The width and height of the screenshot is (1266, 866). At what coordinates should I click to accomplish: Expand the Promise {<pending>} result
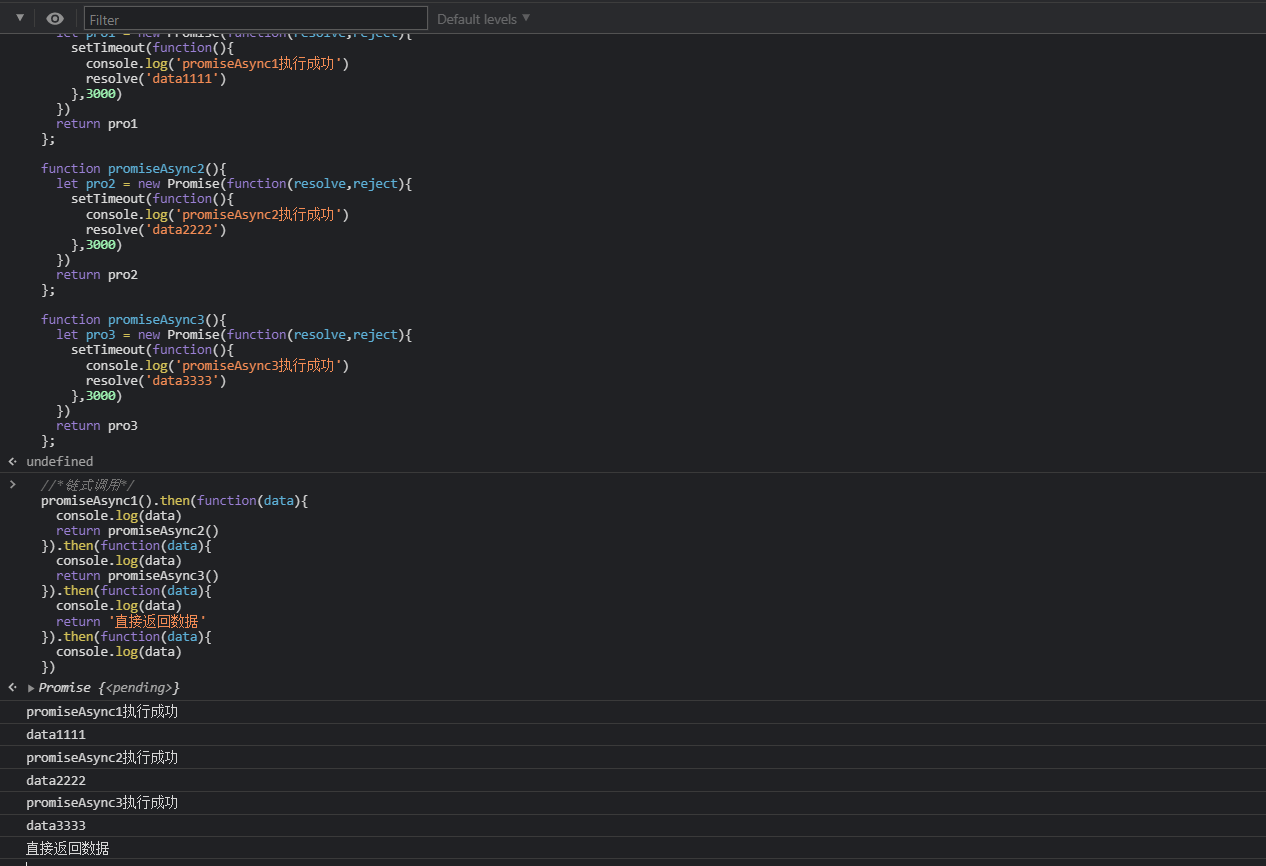pyautogui.click(x=32, y=688)
